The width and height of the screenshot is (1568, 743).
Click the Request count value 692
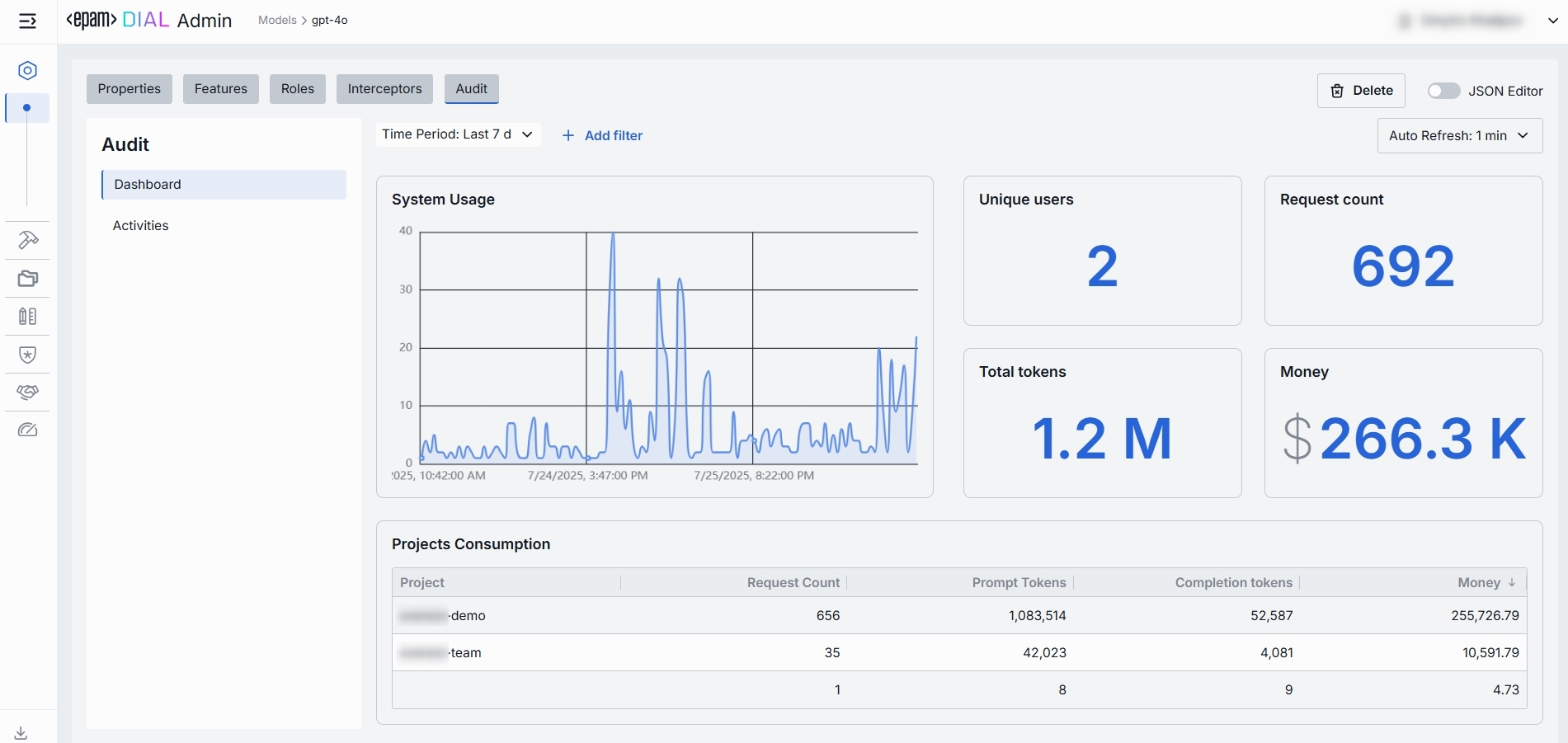(x=1403, y=266)
